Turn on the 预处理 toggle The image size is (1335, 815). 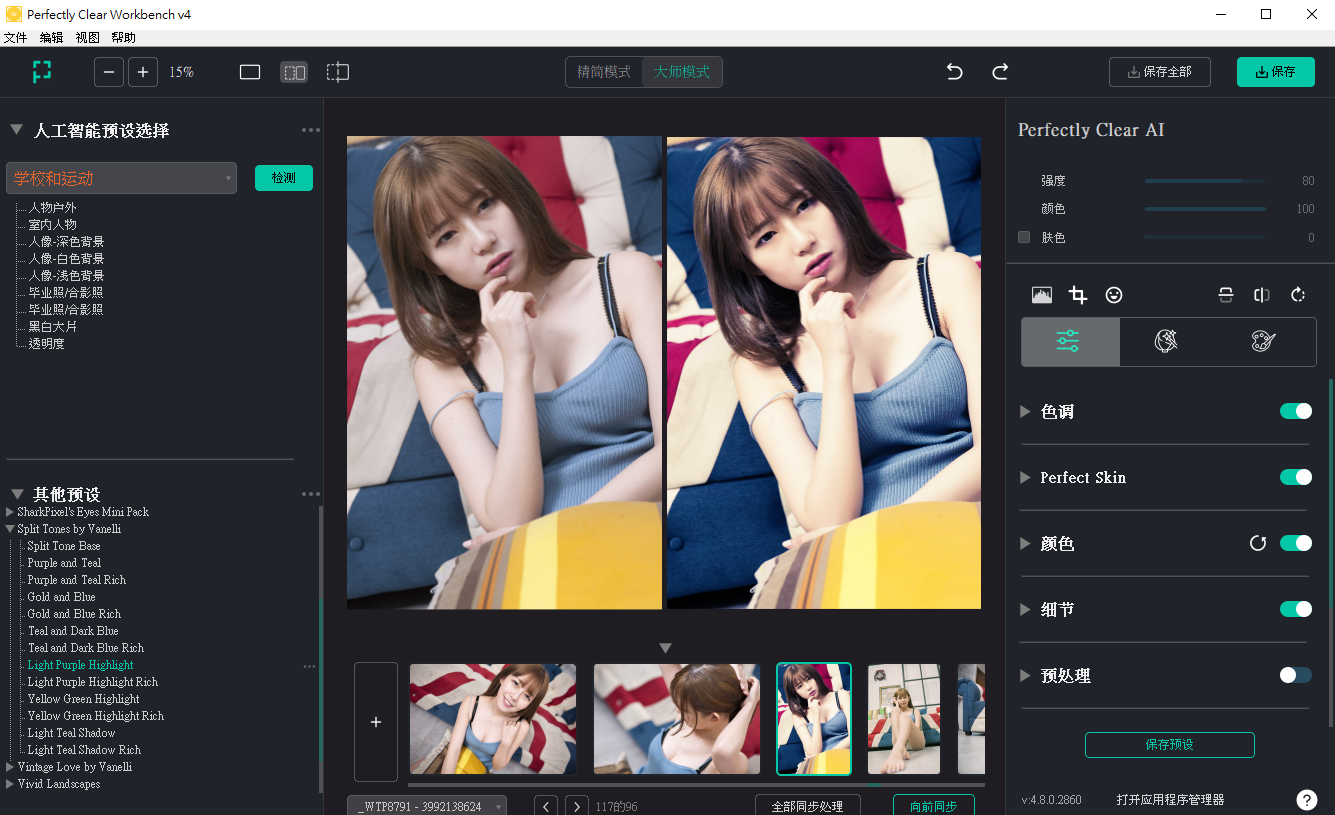point(1295,675)
